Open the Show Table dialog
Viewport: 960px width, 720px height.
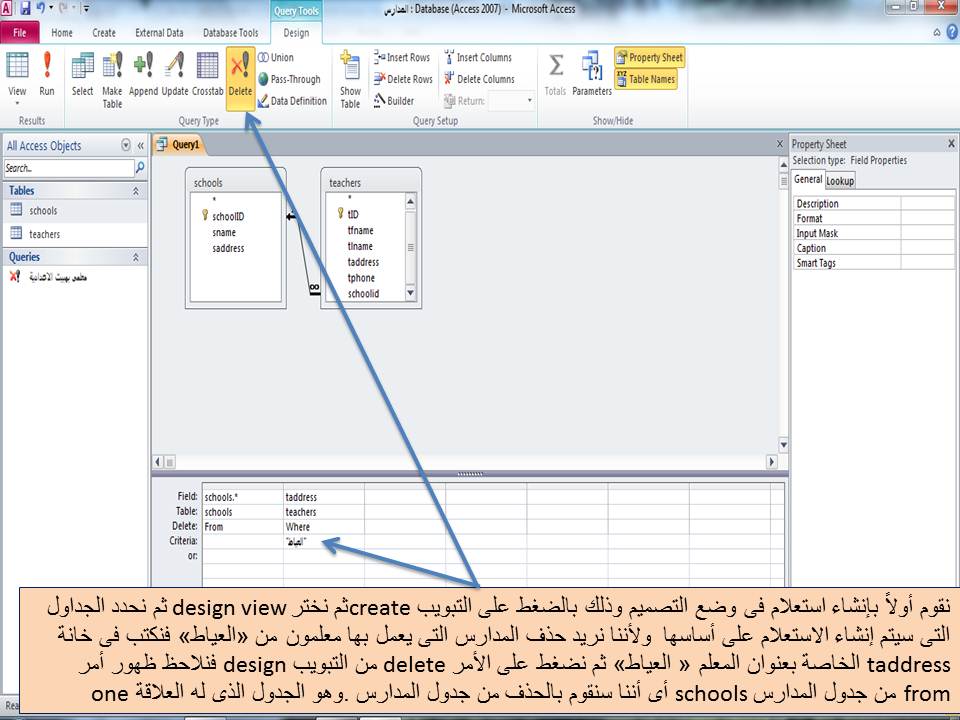tap(349, 80)
